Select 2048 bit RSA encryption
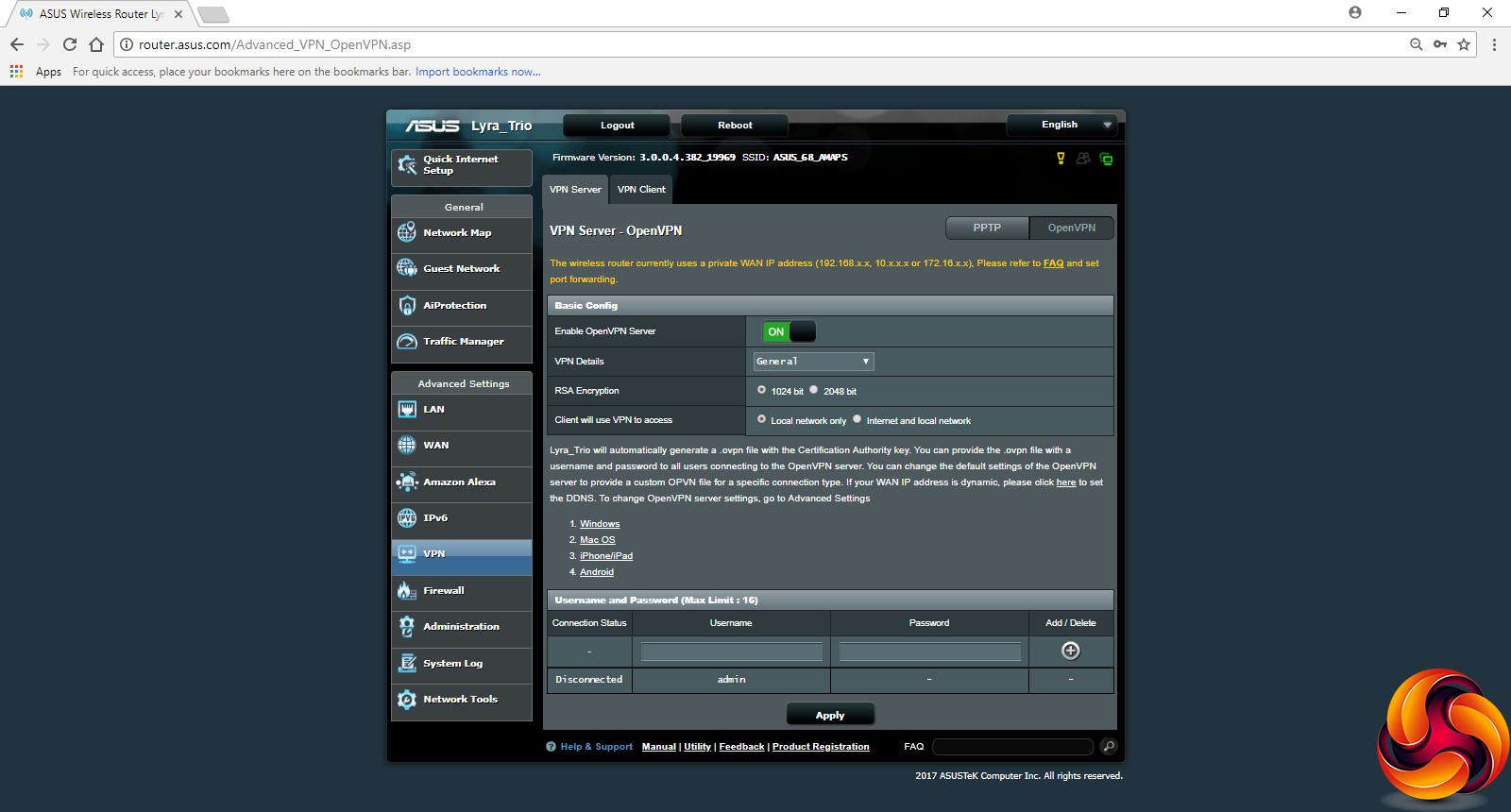 coord(814,390)
